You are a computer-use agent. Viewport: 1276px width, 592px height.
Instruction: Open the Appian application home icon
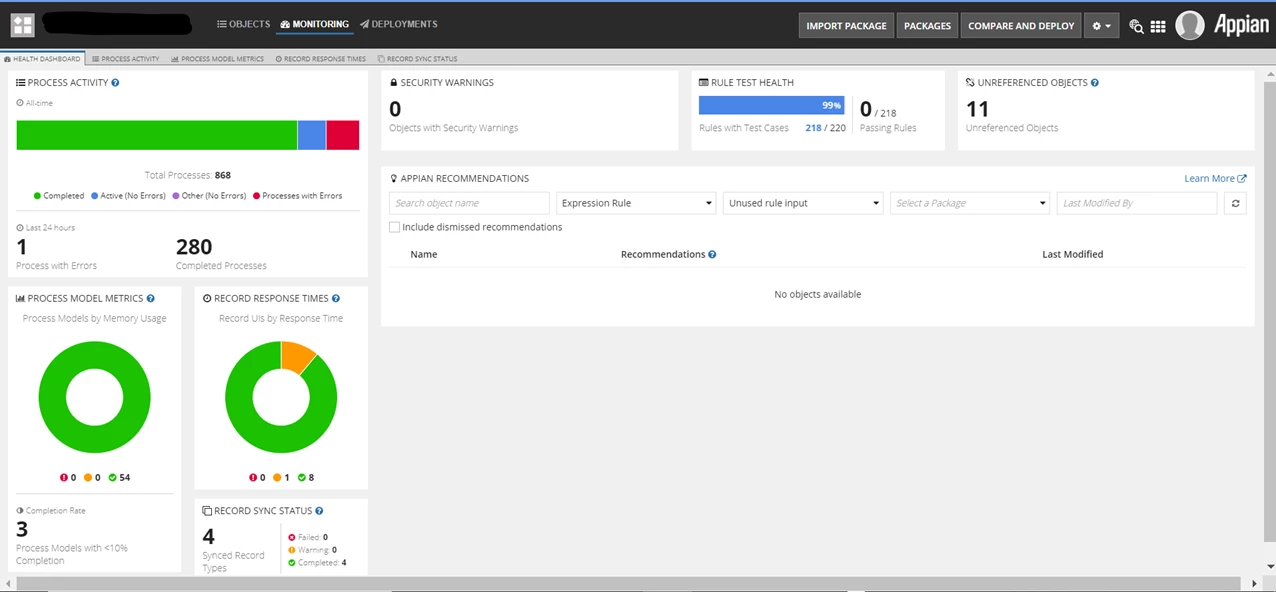point(22,25)
